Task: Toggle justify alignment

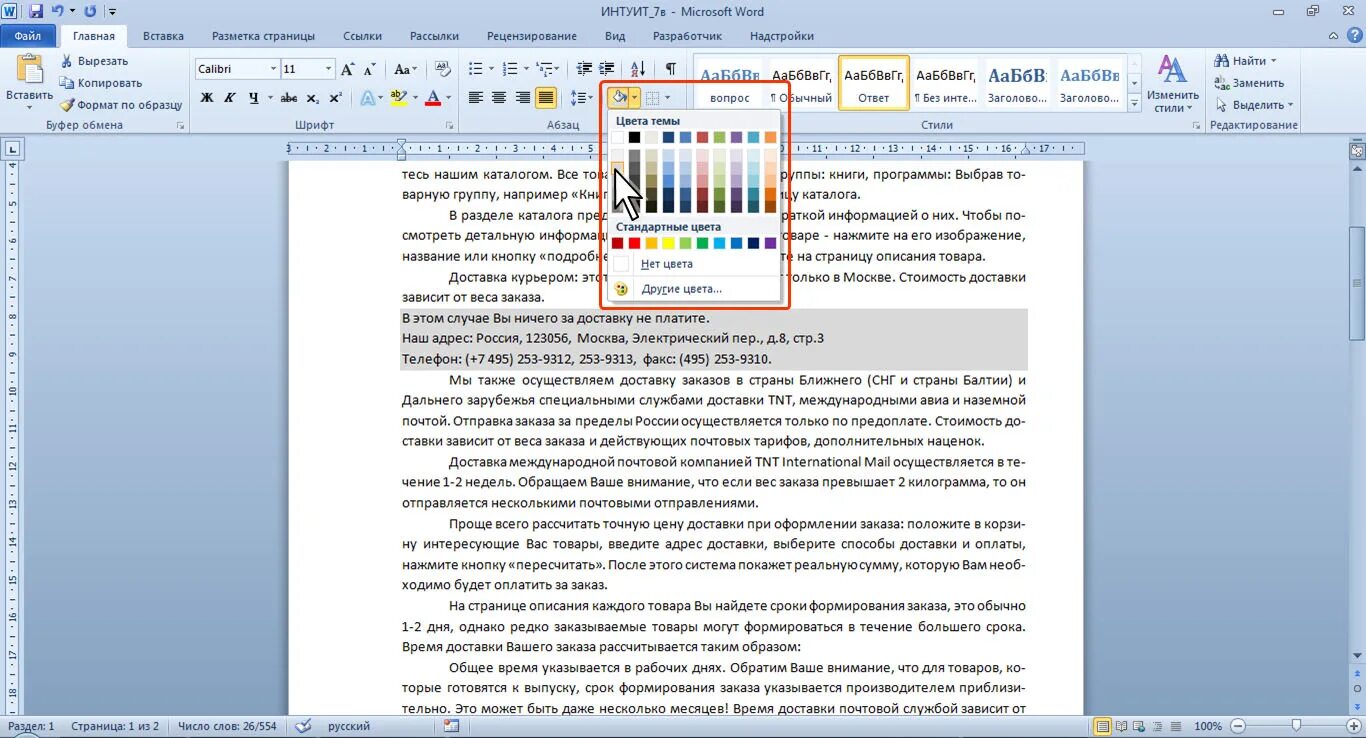Action: tap(546, 98)
